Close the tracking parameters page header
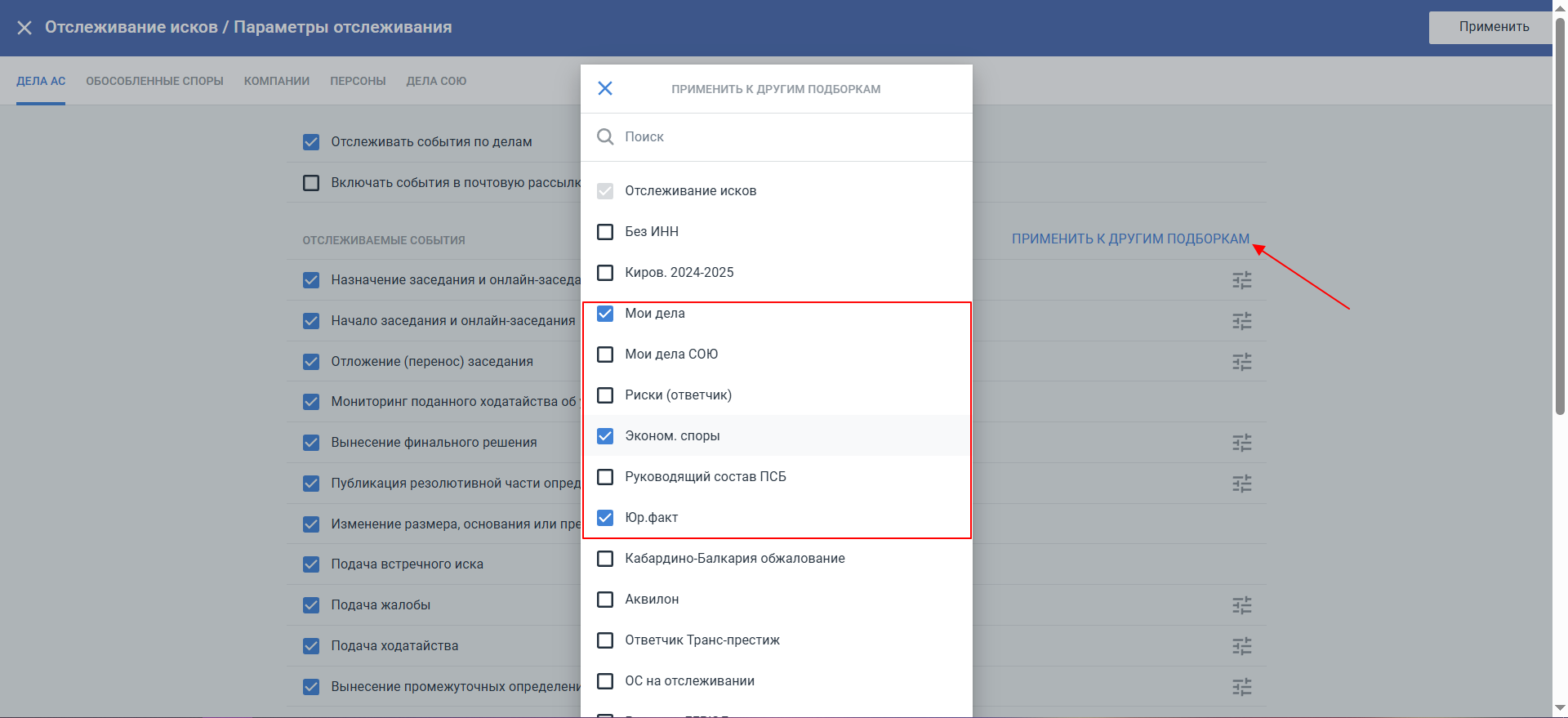 click(24, 28)
